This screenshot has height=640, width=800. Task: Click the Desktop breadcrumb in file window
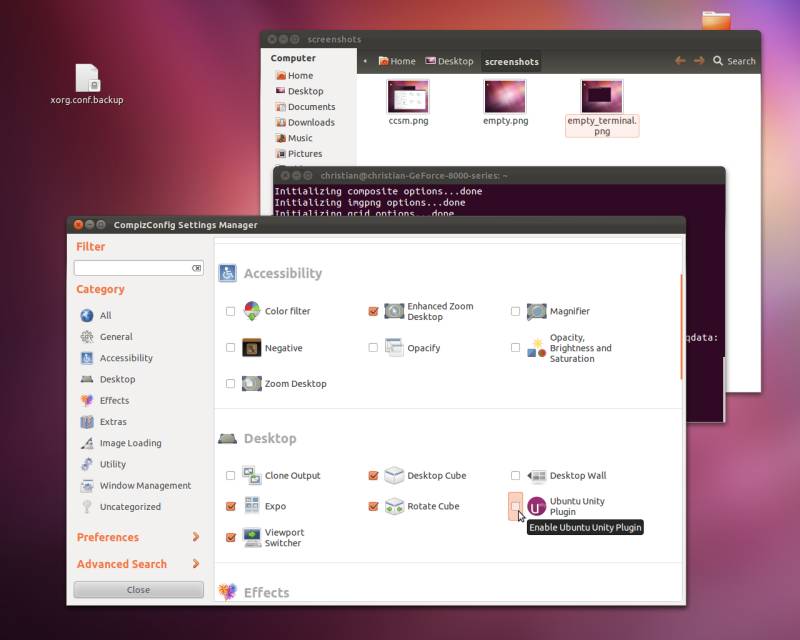[449, 61]
